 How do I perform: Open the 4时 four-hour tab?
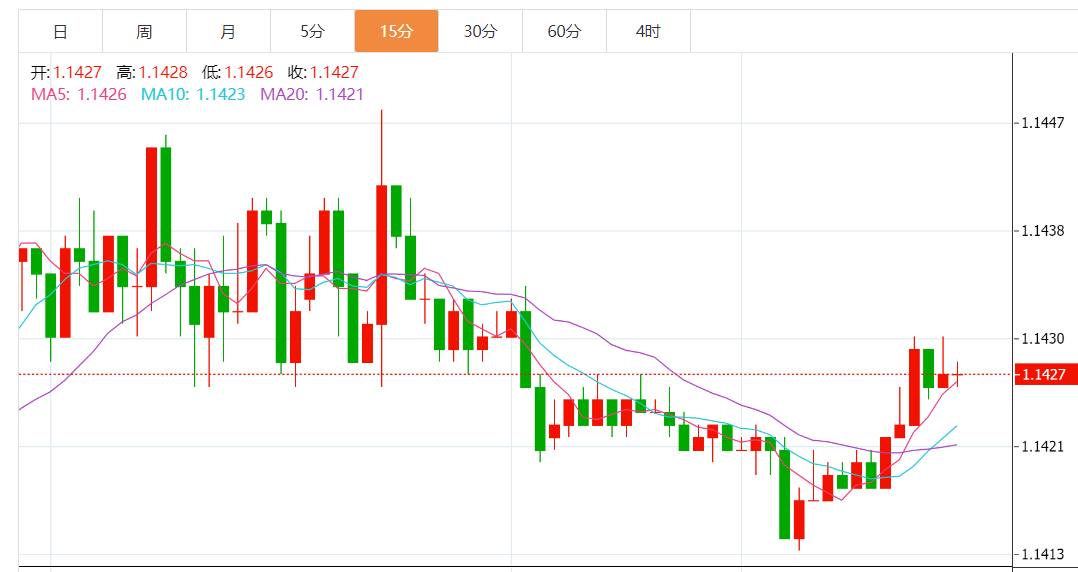648,32
